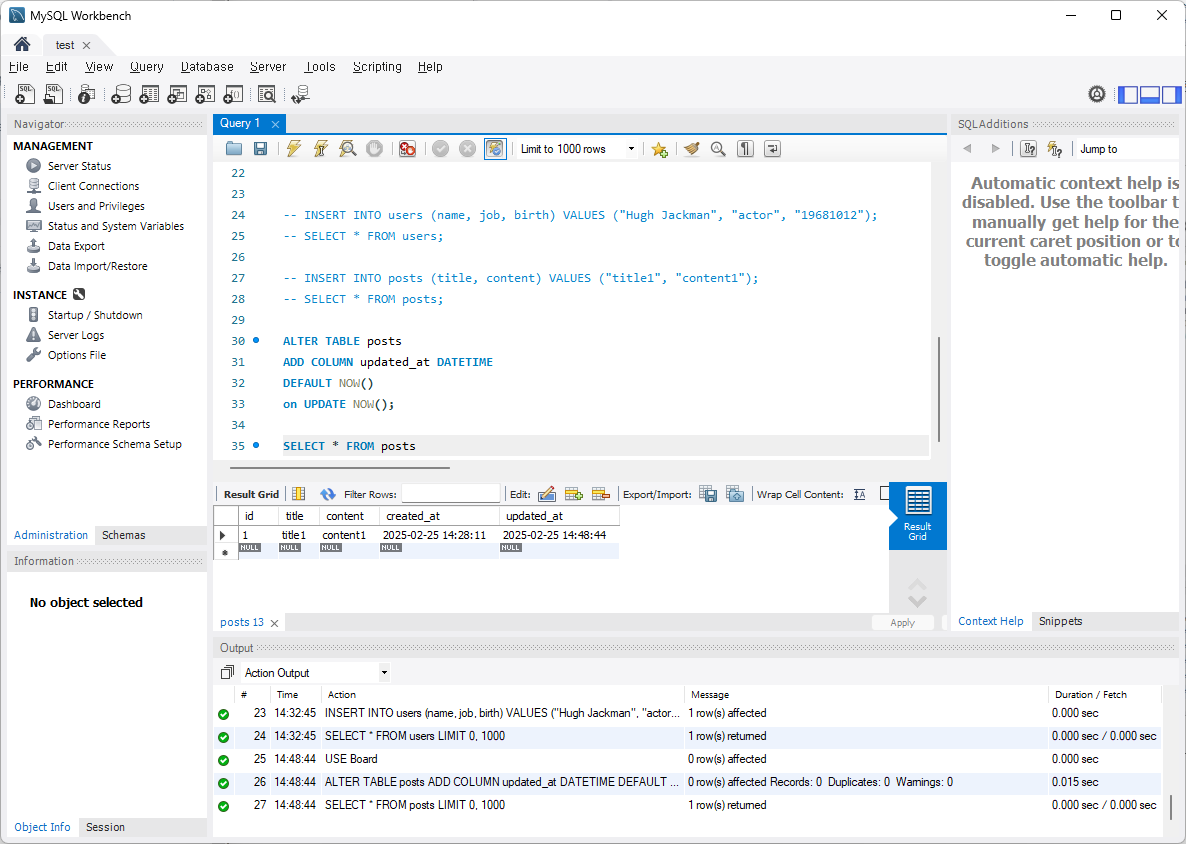Toggle automatic context help icon
This screenshot has height=844, width=1186.
(1054, 149)
